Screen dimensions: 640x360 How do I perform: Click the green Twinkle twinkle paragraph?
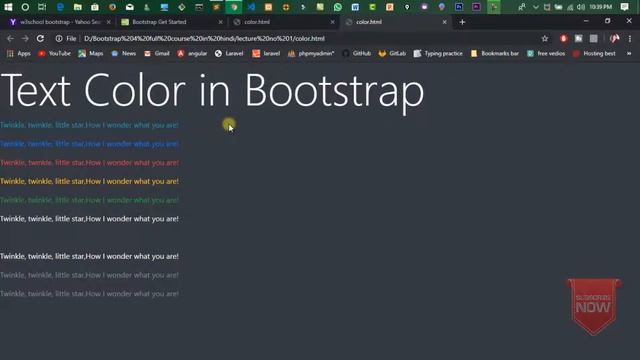click(89, 200)
